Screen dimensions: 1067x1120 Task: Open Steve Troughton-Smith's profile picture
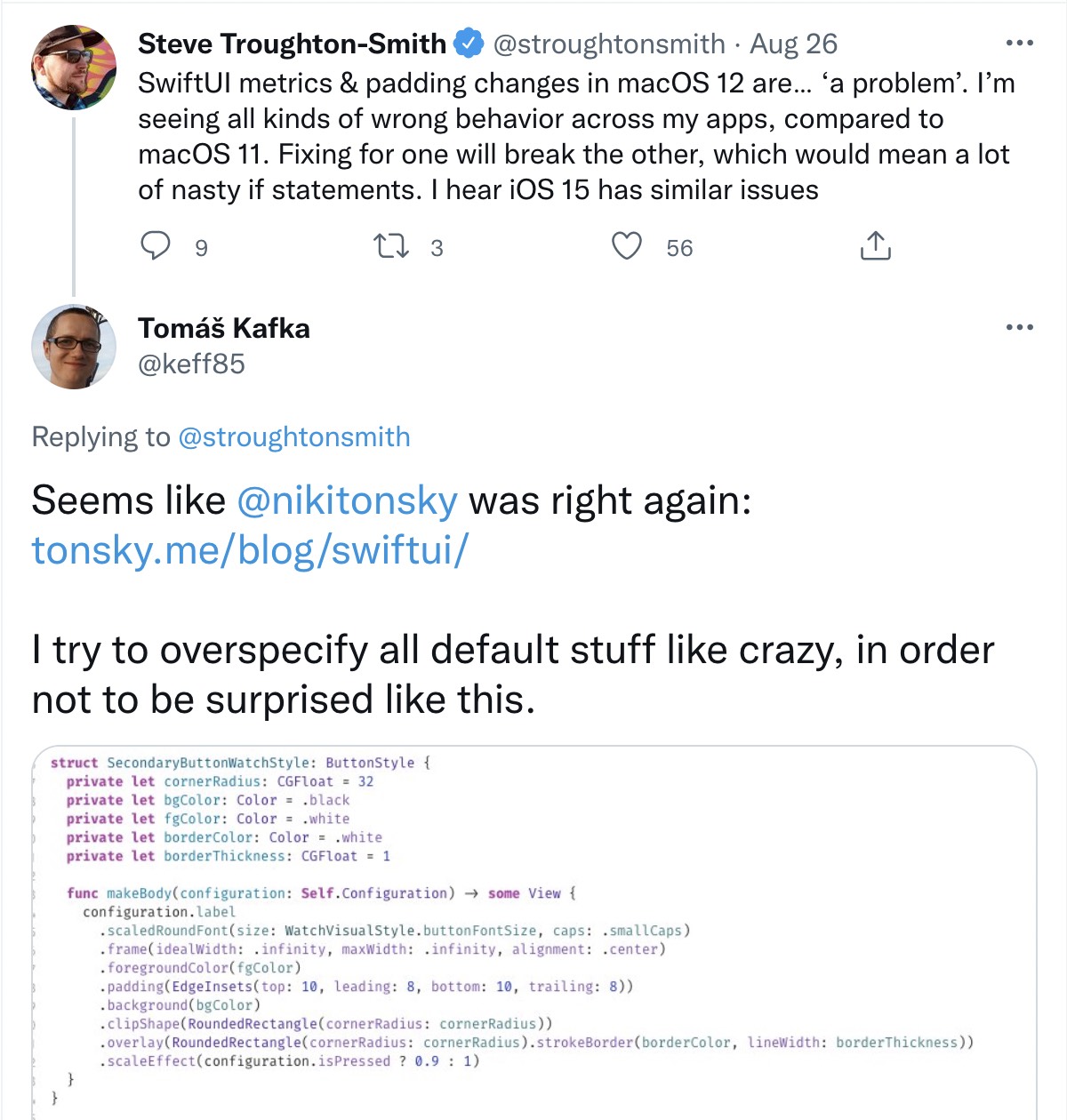[74, 68]
